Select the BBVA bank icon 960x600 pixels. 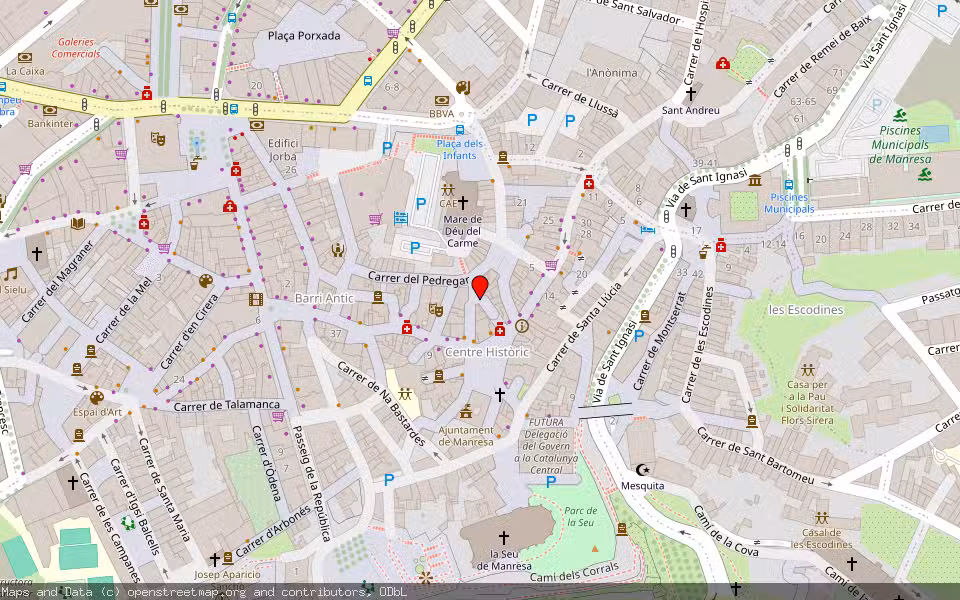pos(441,101)
